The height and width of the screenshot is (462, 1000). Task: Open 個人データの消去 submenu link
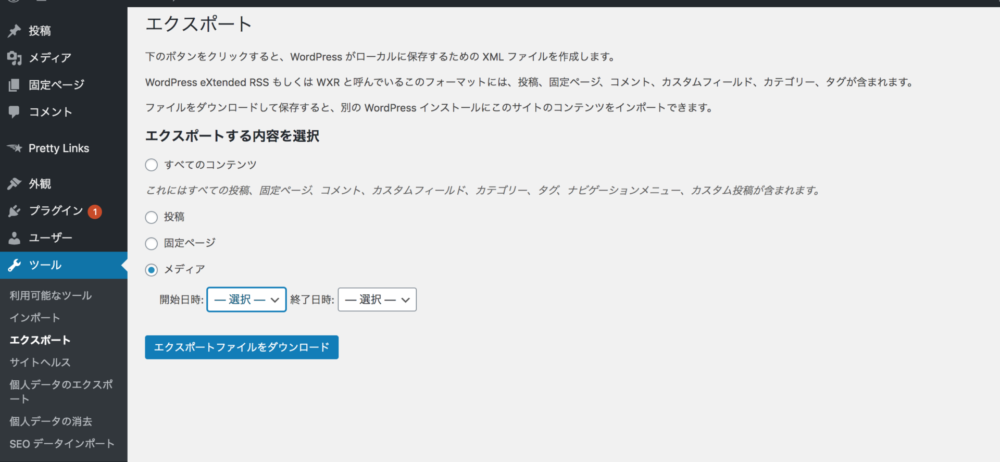pos(51,422)
